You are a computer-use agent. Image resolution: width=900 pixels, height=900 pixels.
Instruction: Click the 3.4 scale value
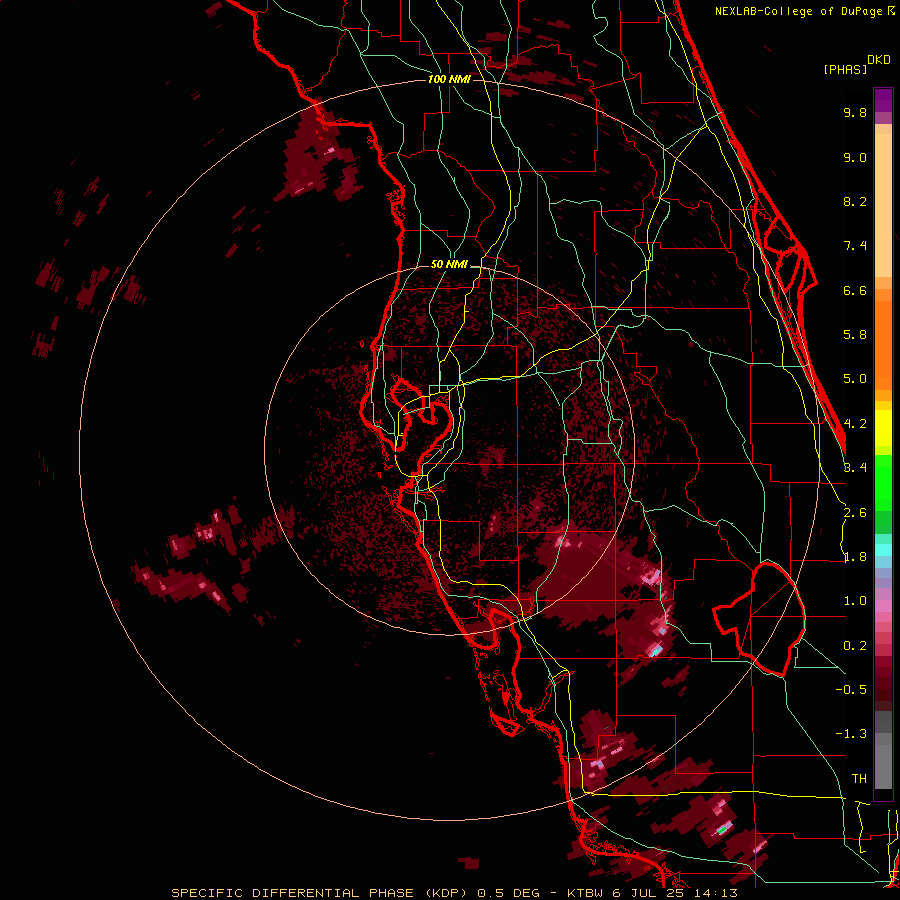pos(855,468)
